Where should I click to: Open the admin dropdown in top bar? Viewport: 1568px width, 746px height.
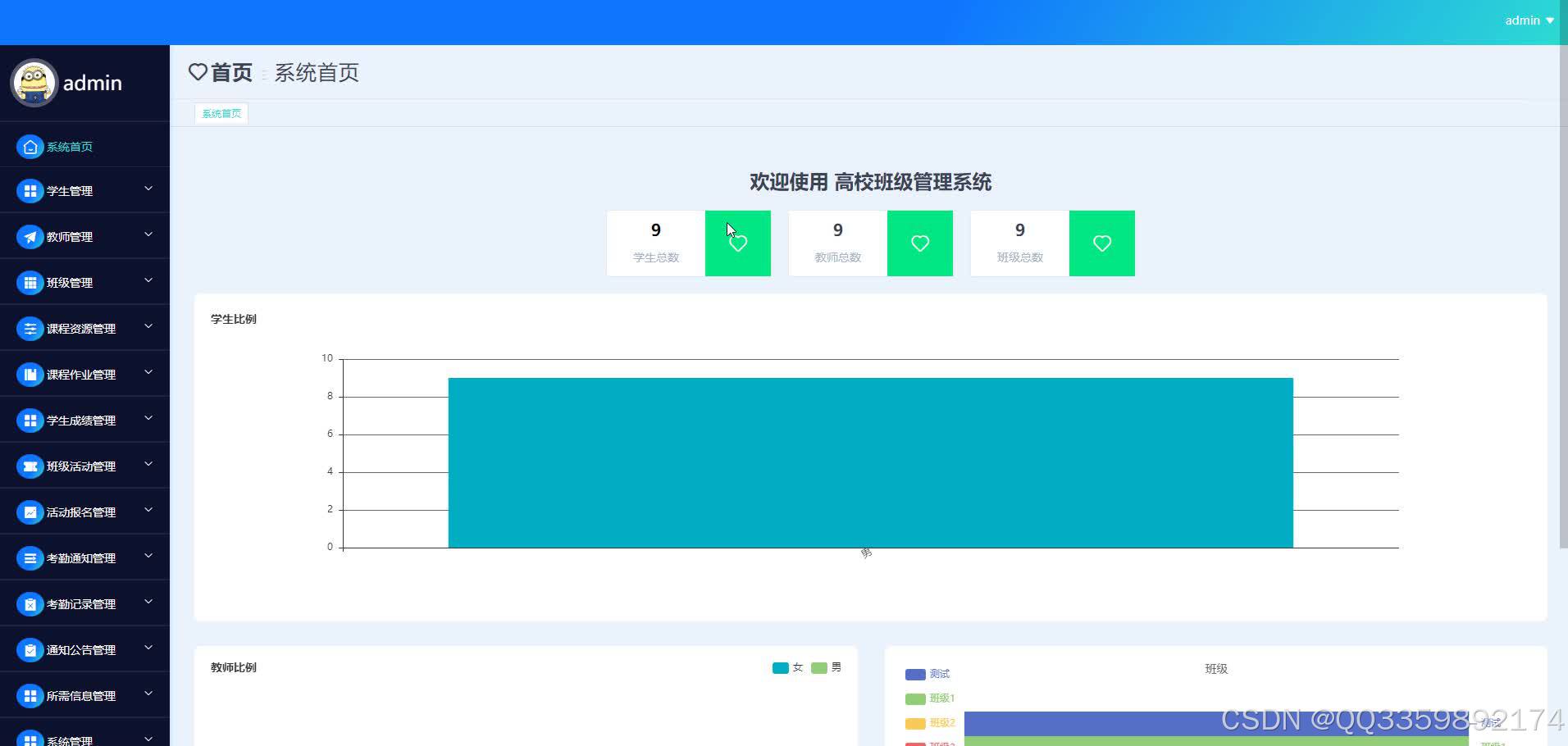pos(1529,20)
